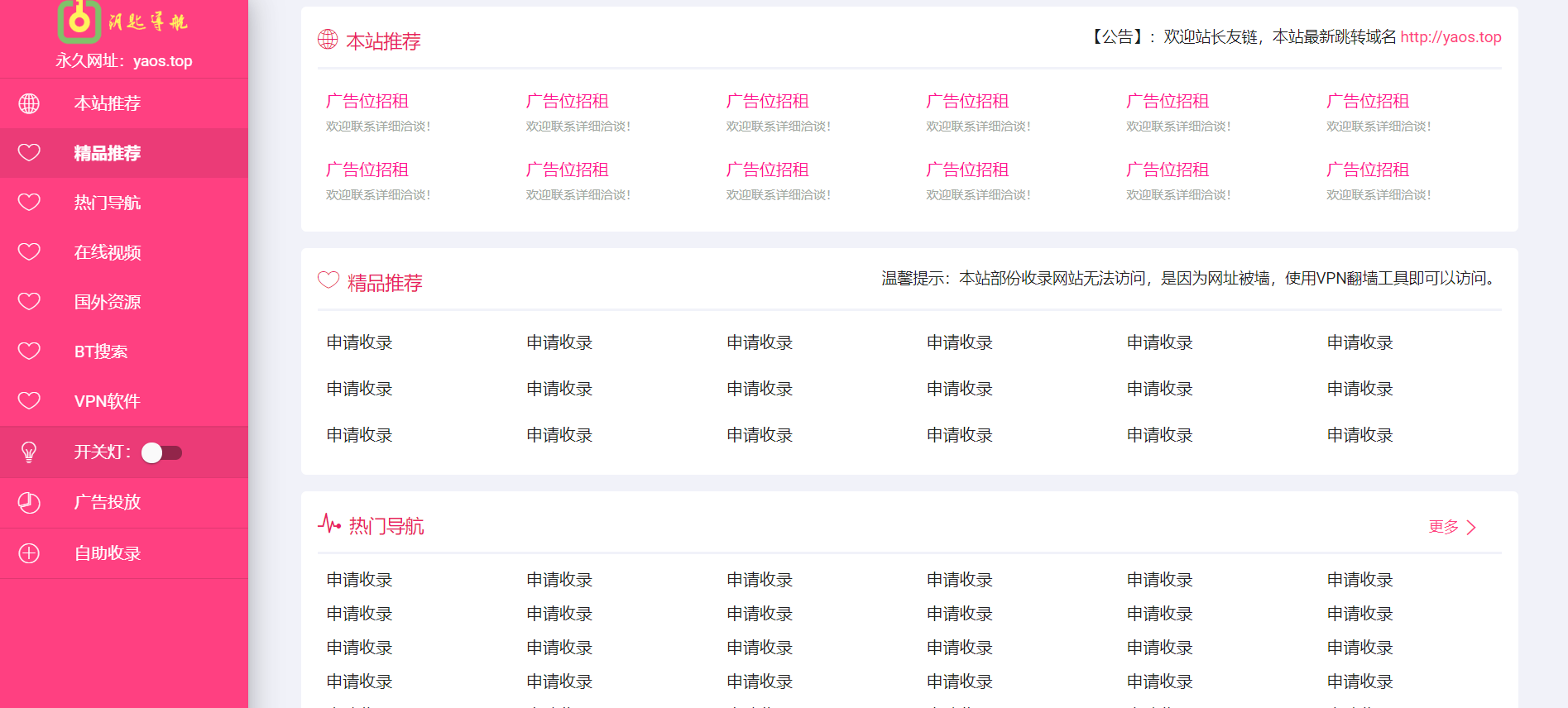1568x708 pixels.
Task: Click the 热门导航 section heading pulse icon
Action: coord(328,524)
